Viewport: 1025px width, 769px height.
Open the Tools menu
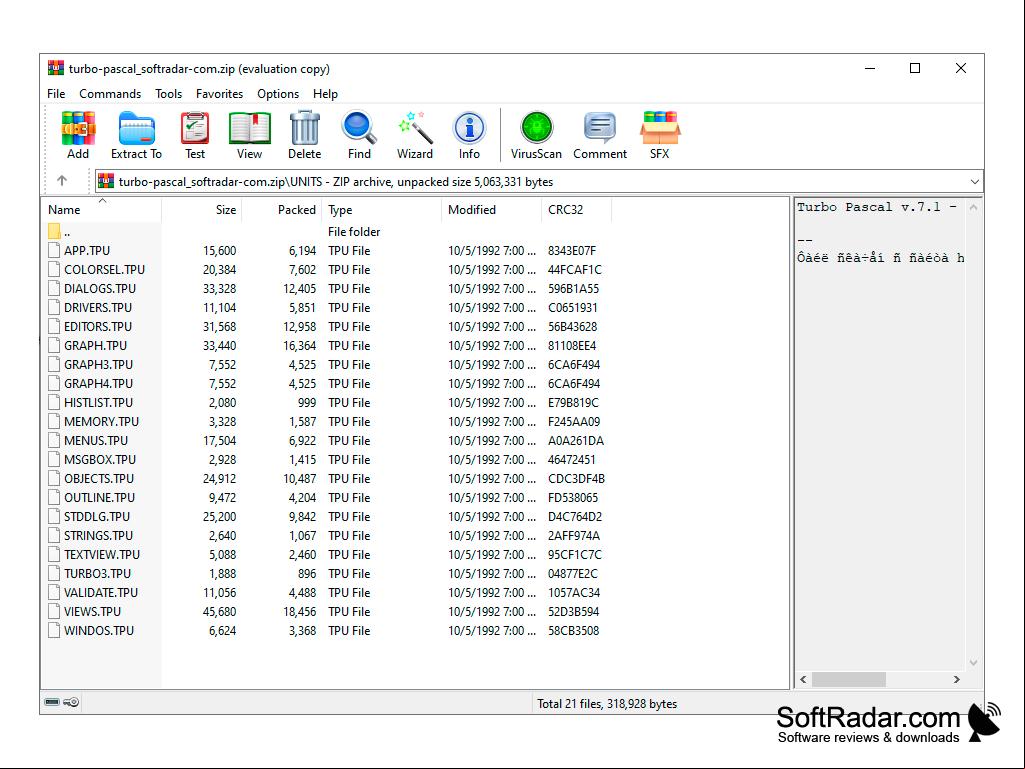[x=168, y=94]
